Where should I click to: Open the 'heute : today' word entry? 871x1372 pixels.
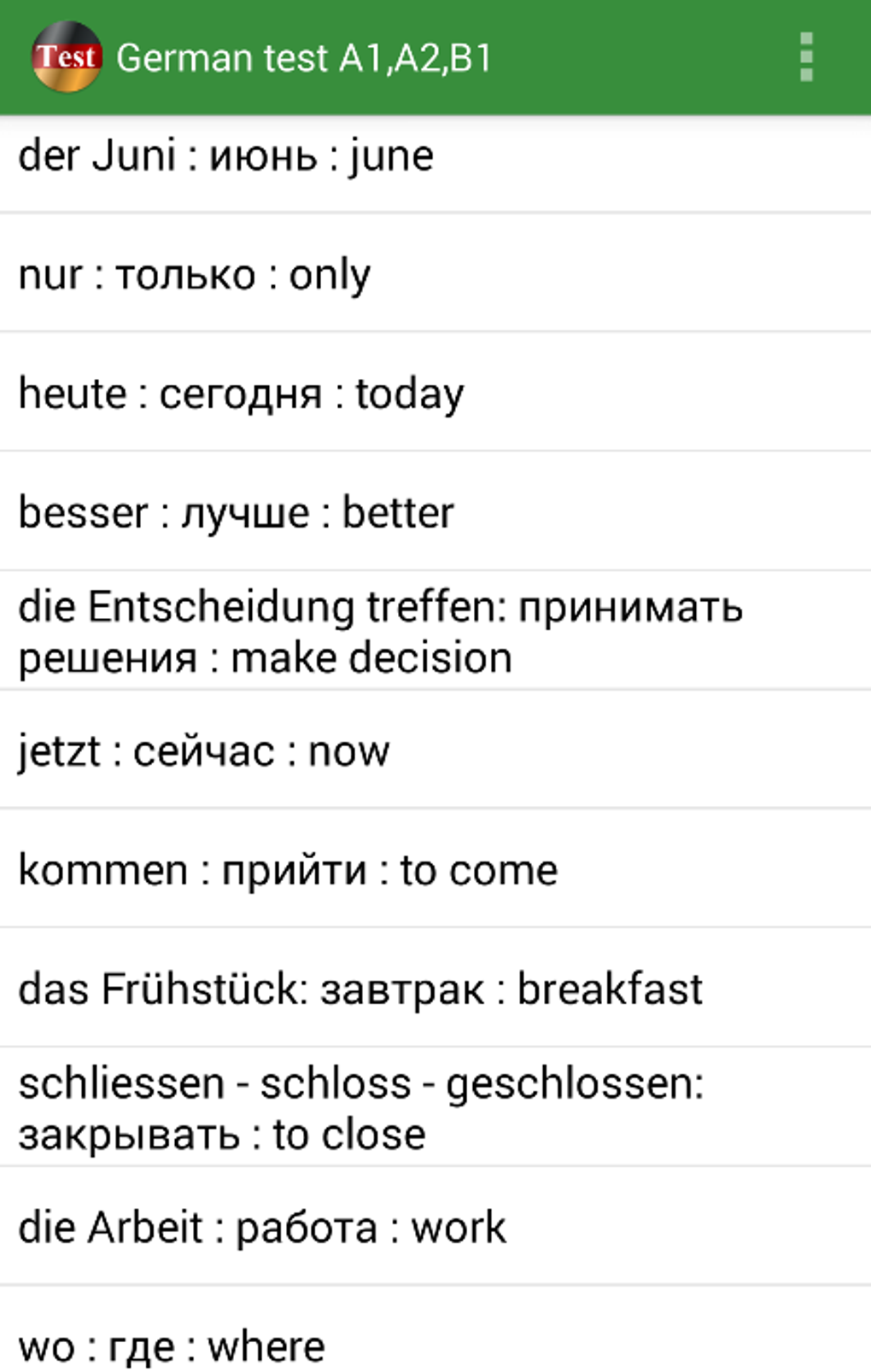241,394
